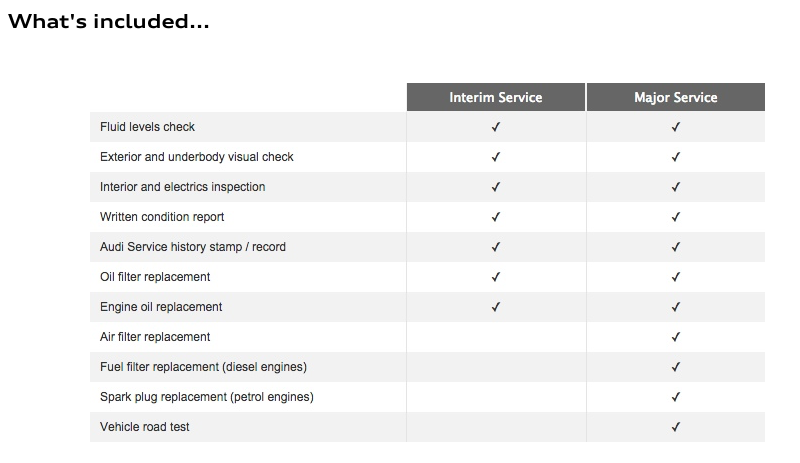
Task: Click 'Air filter replacement' row label
Action: [155, 337]
